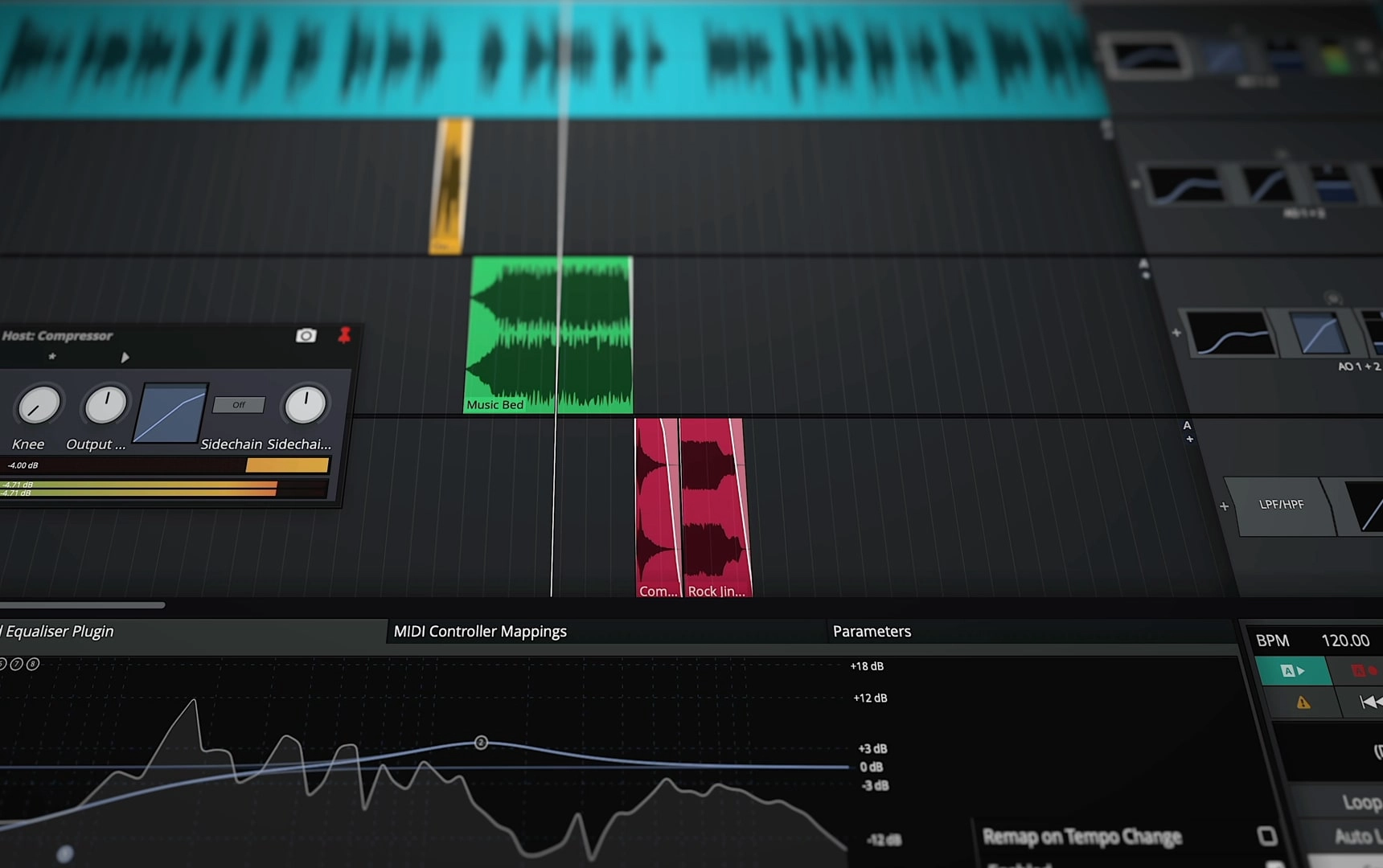Image resolution: width=1383 pixels, height=868 pixels.
Task: Enable the red automation record toggle
Action: [1366, 670]
